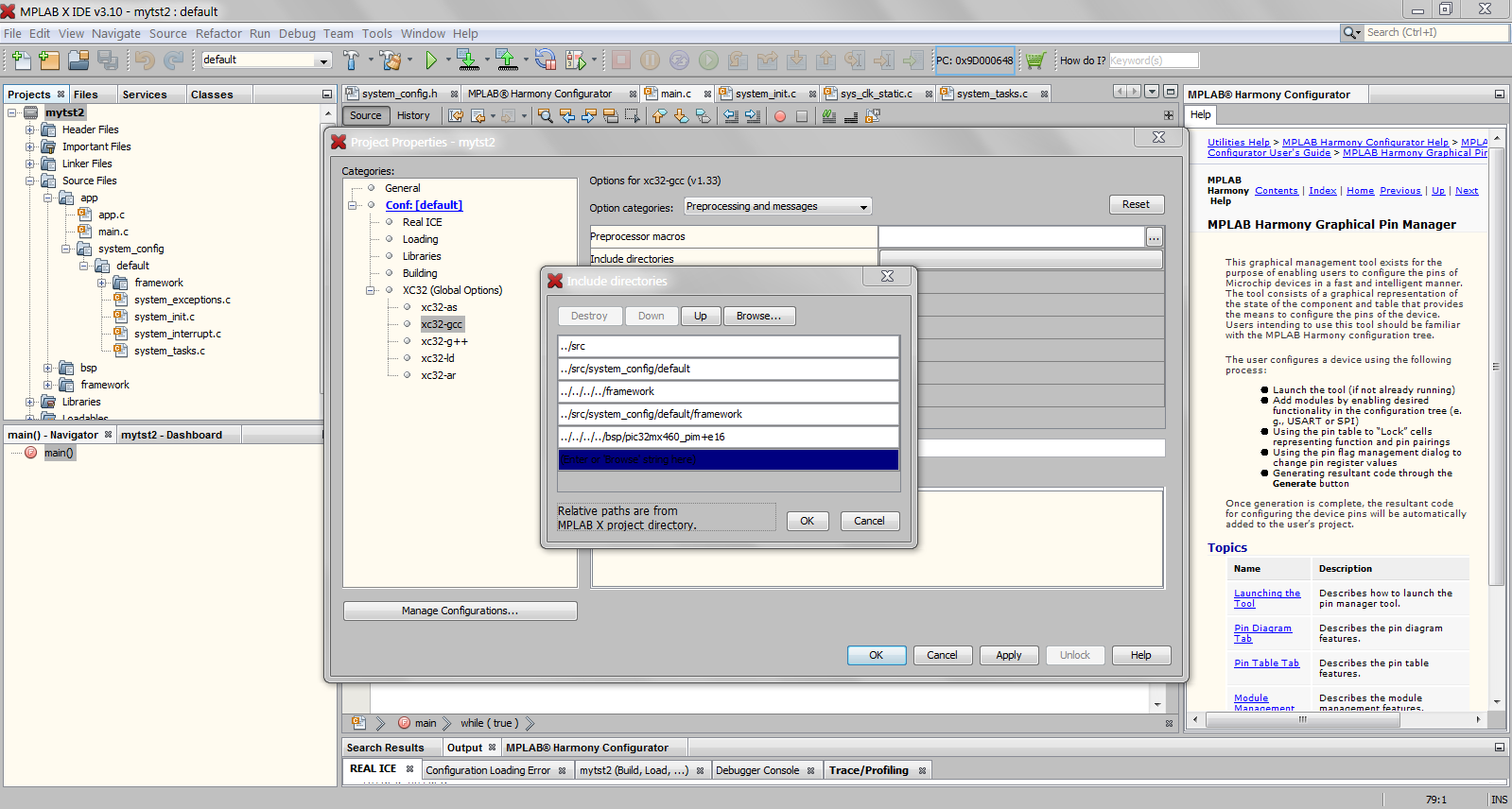Click red Start Macro Recording icon
The height and width of the screenshot is (809, 1512).
[x=780, y=116]
